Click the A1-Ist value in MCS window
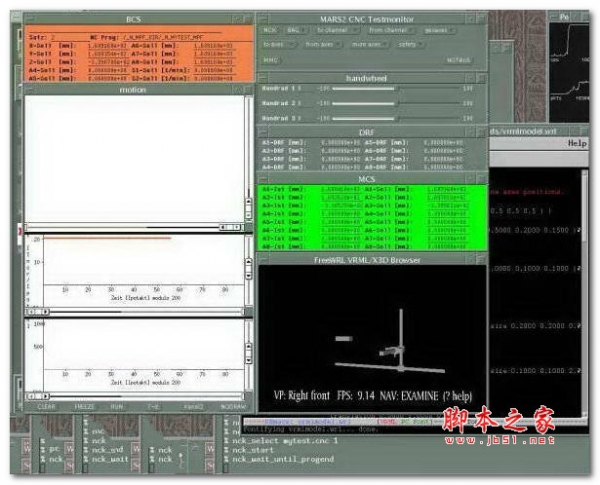The width and height of the screenshot is (600, 485). 340,189
